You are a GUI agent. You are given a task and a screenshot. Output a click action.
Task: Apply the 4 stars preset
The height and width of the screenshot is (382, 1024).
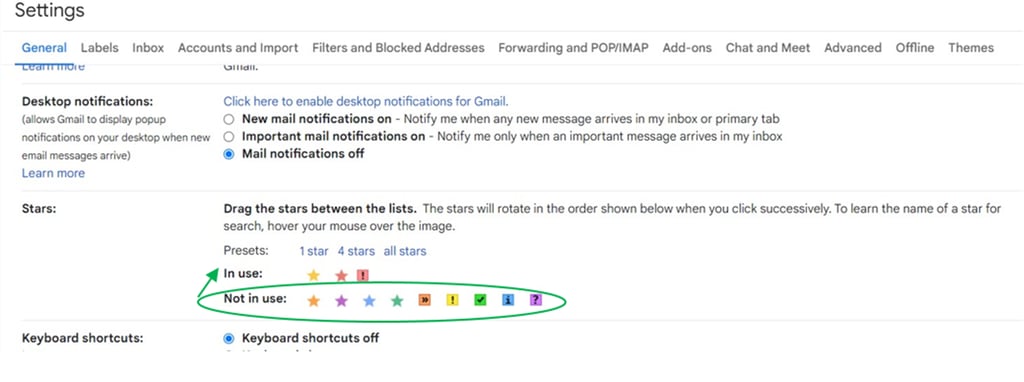(356, 251)
